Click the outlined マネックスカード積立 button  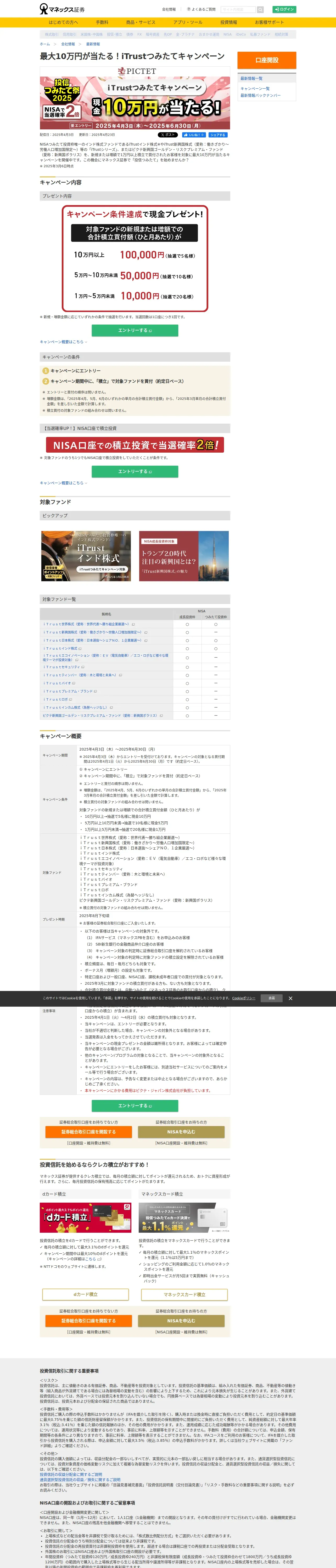click(184, 1294)
